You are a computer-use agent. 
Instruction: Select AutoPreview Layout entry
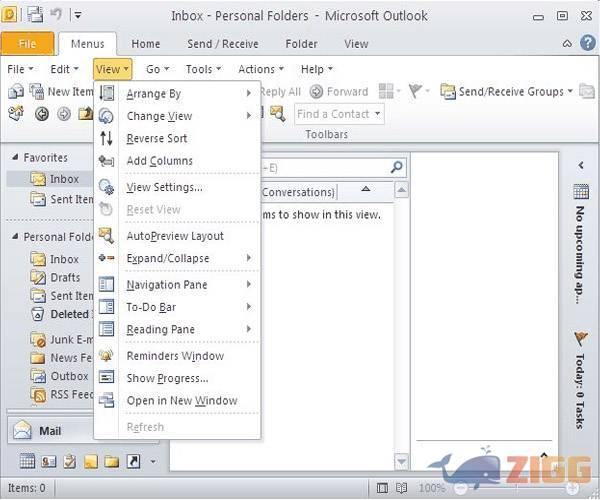(177, 236)
